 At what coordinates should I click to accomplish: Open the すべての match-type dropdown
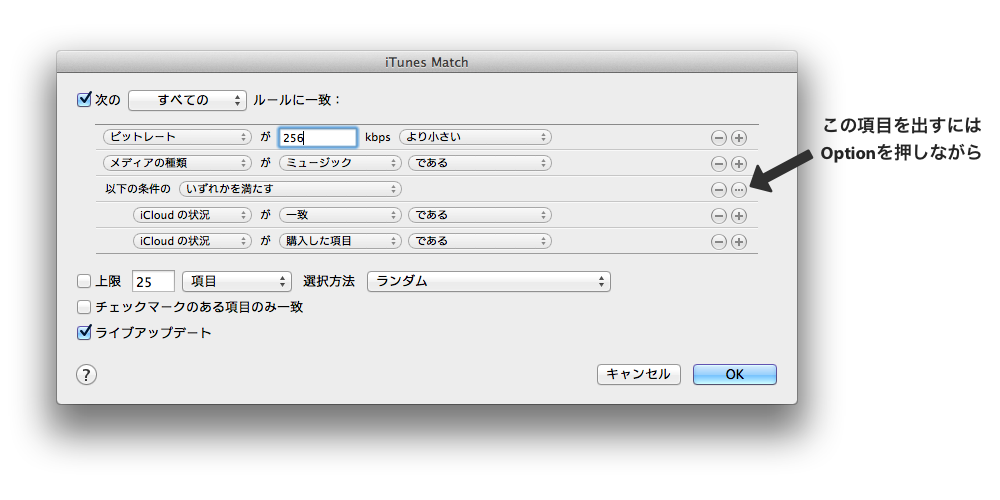pyautogui.click(x=188, y=100)
